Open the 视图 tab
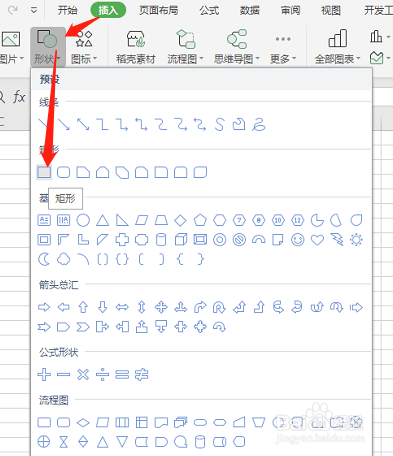 pyautogui.click(x=331, y=10)
